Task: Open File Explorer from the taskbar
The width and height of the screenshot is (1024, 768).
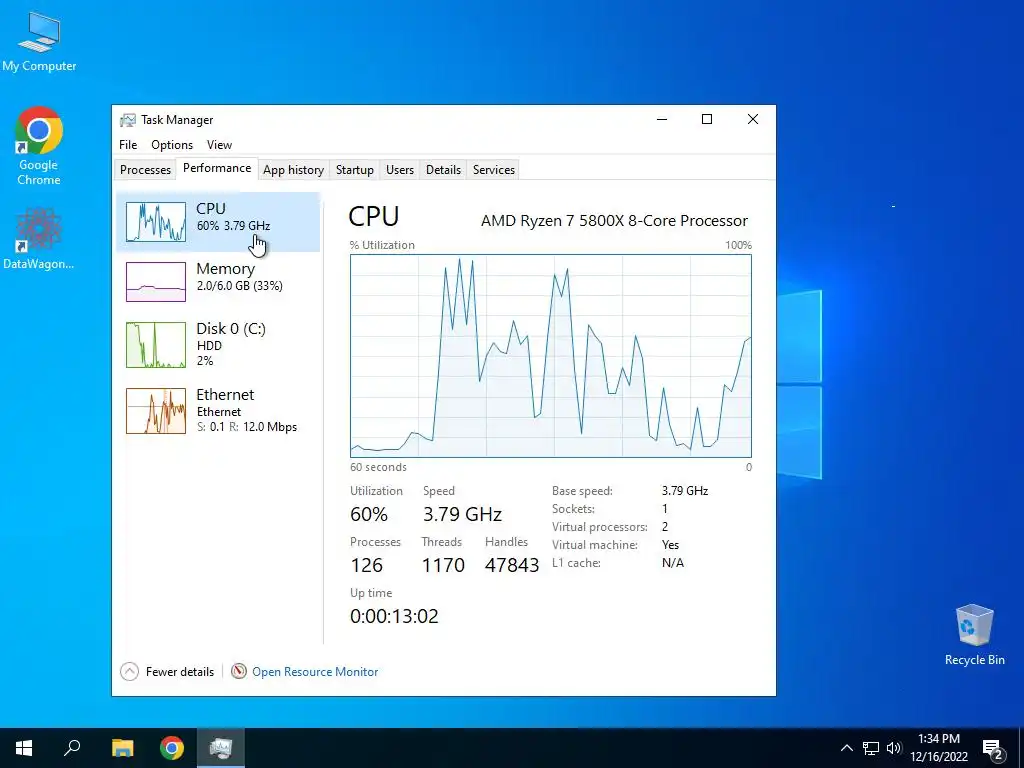Action: pos(122,748)
